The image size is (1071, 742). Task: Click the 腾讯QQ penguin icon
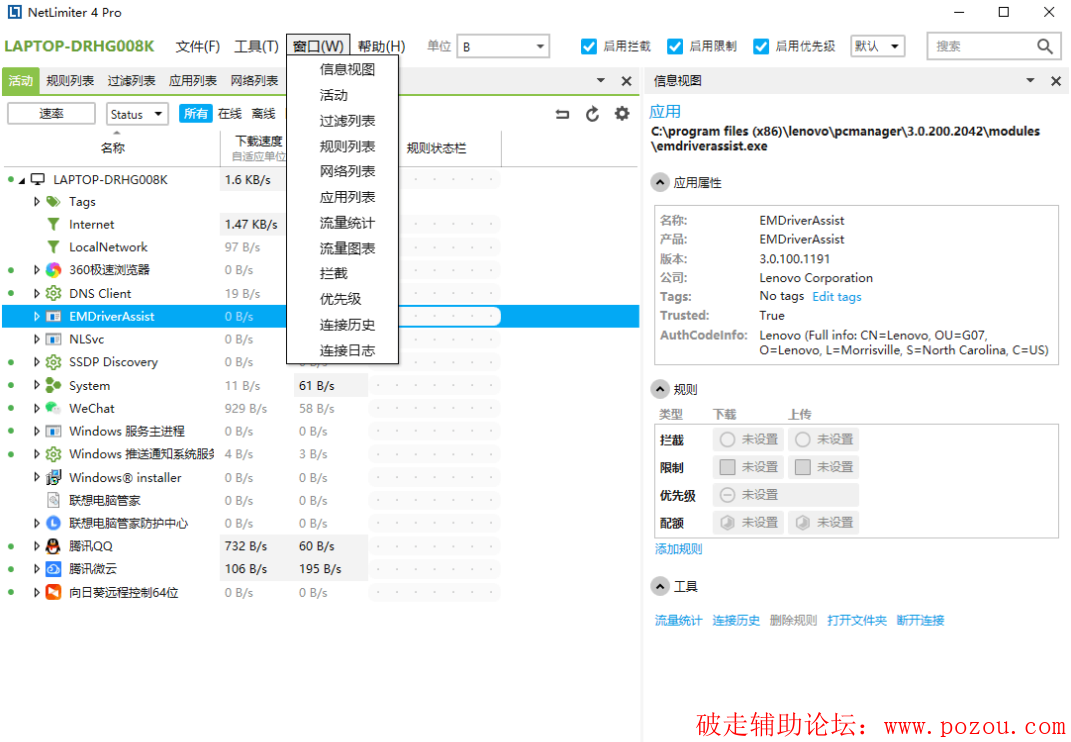[x=53, y=546]
